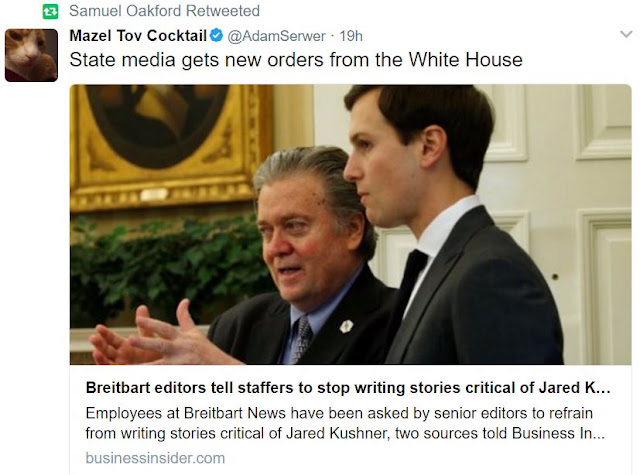The width and height of the screenshot is (640, 475).
Task: Open the 19h timestamp permalink
Action: [351, 36]
